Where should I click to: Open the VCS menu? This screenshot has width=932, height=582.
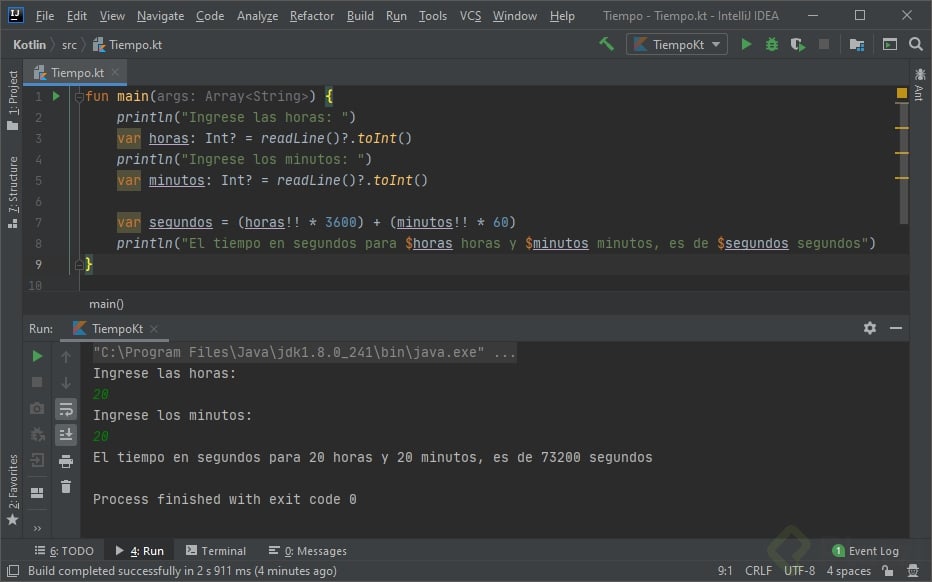[470, 16]
